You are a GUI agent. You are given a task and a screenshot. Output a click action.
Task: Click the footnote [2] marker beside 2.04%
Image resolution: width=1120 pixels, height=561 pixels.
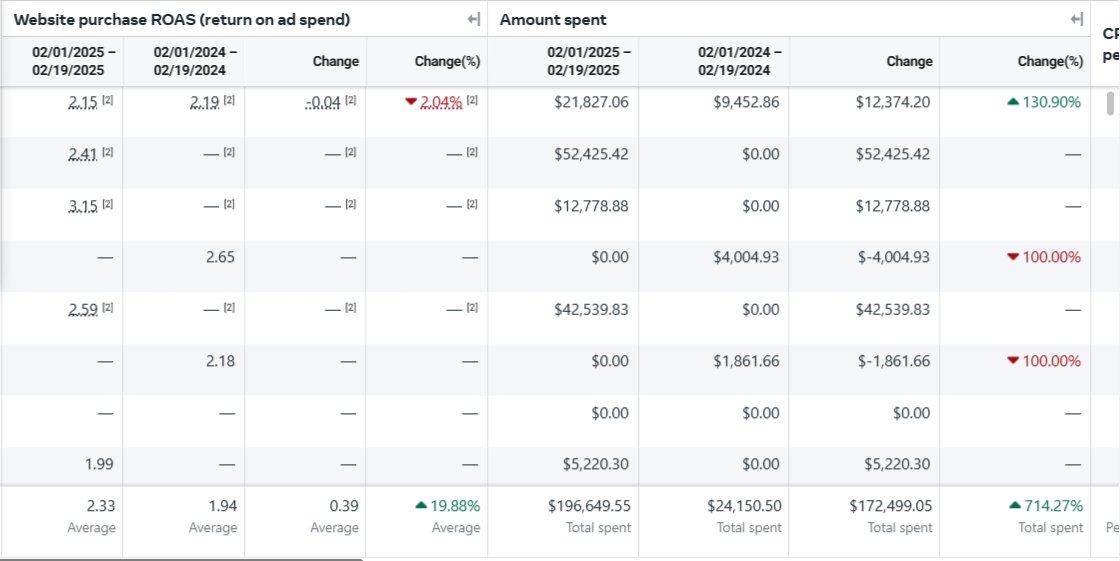coord(472,101)
